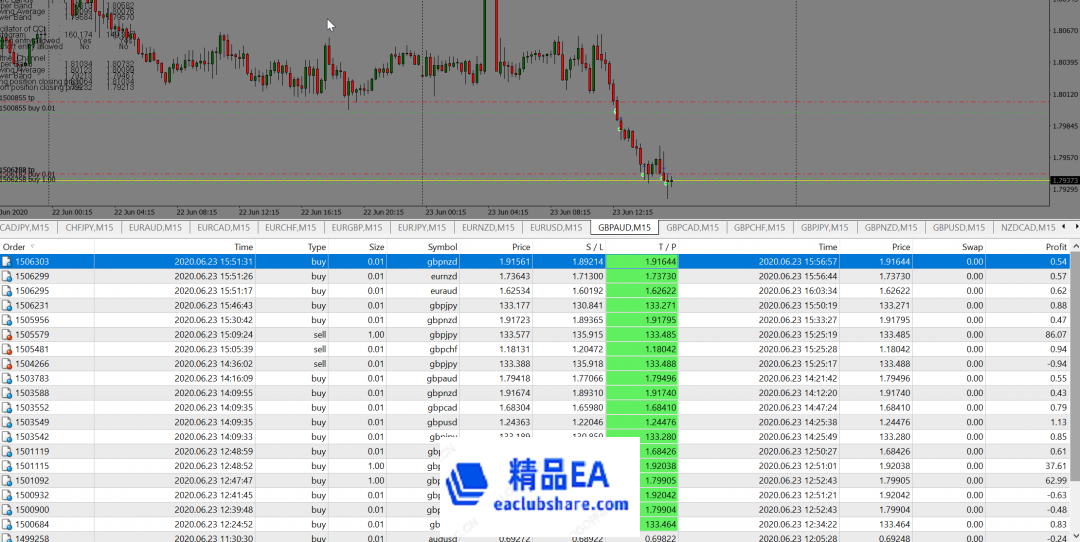Click the order icon beside 1501115
Viewport: 1080px width, 542px height.
coord(7,466)
